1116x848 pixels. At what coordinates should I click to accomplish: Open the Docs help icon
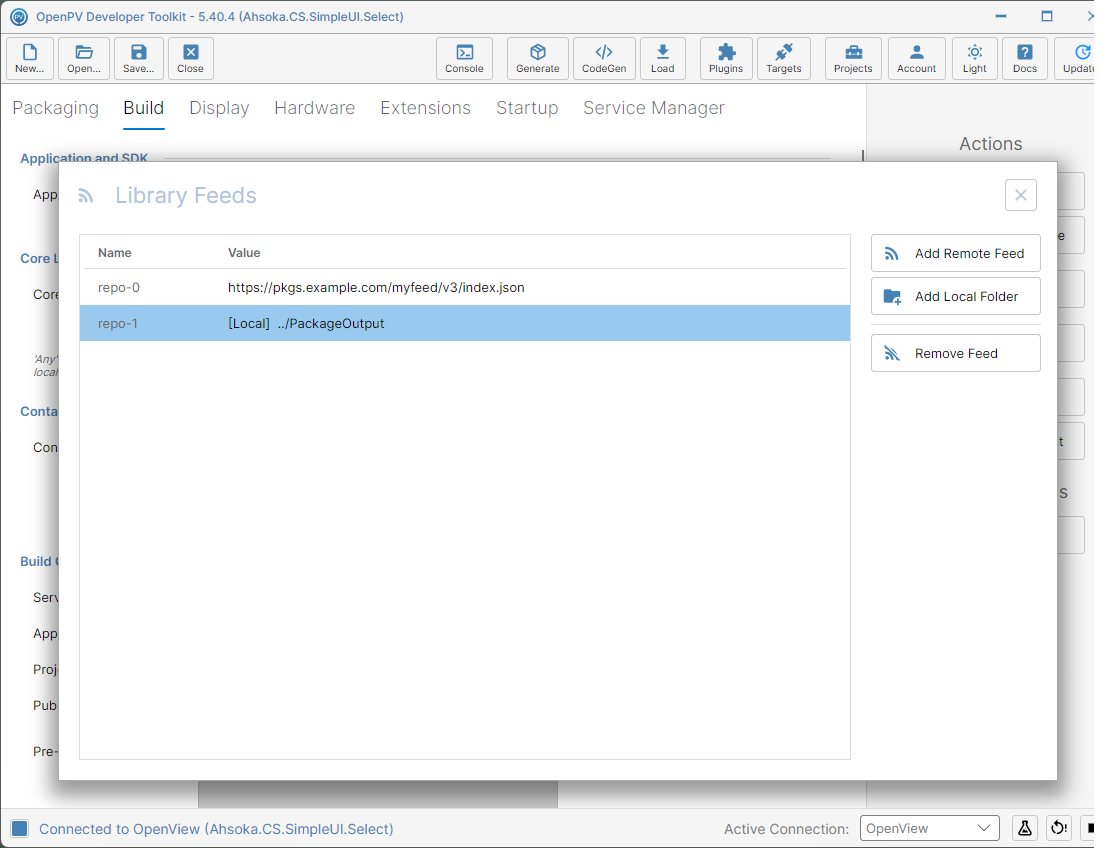[x=1025, y=58]
